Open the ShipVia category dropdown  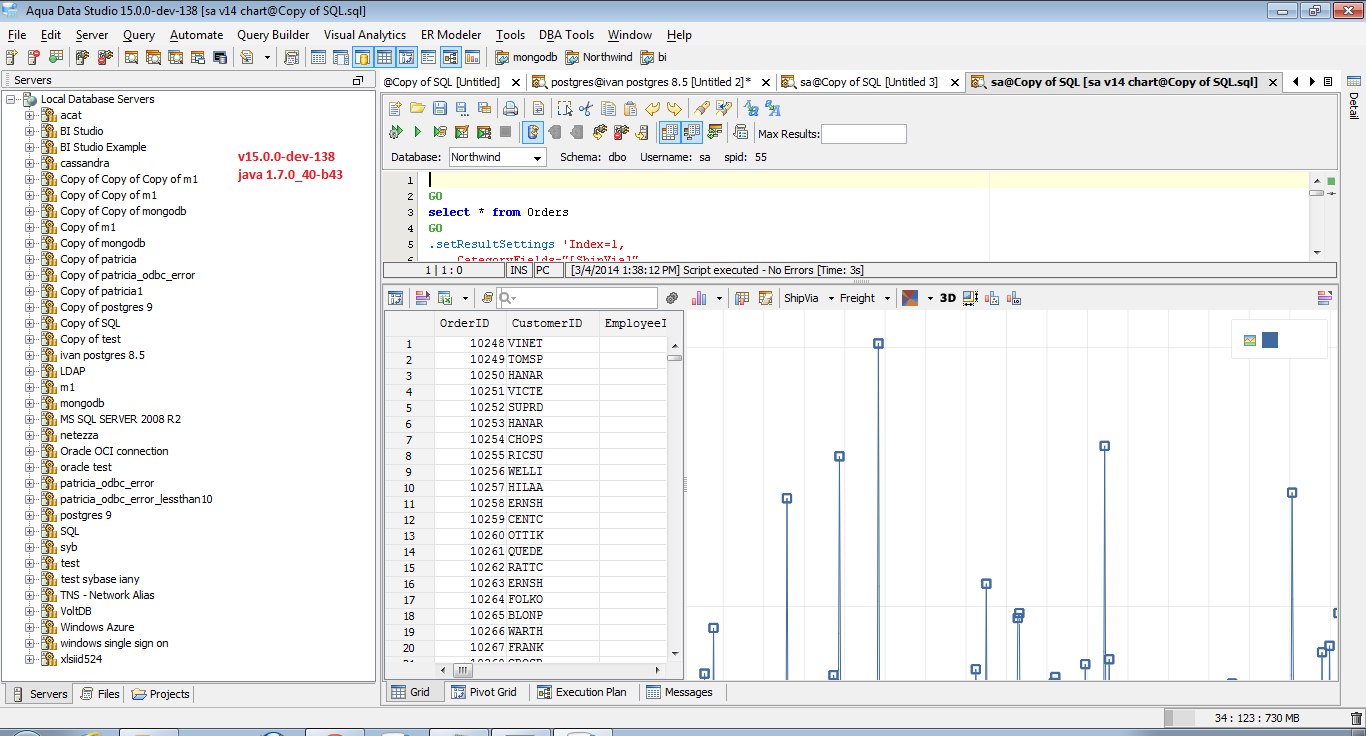(x=808, y=298)
